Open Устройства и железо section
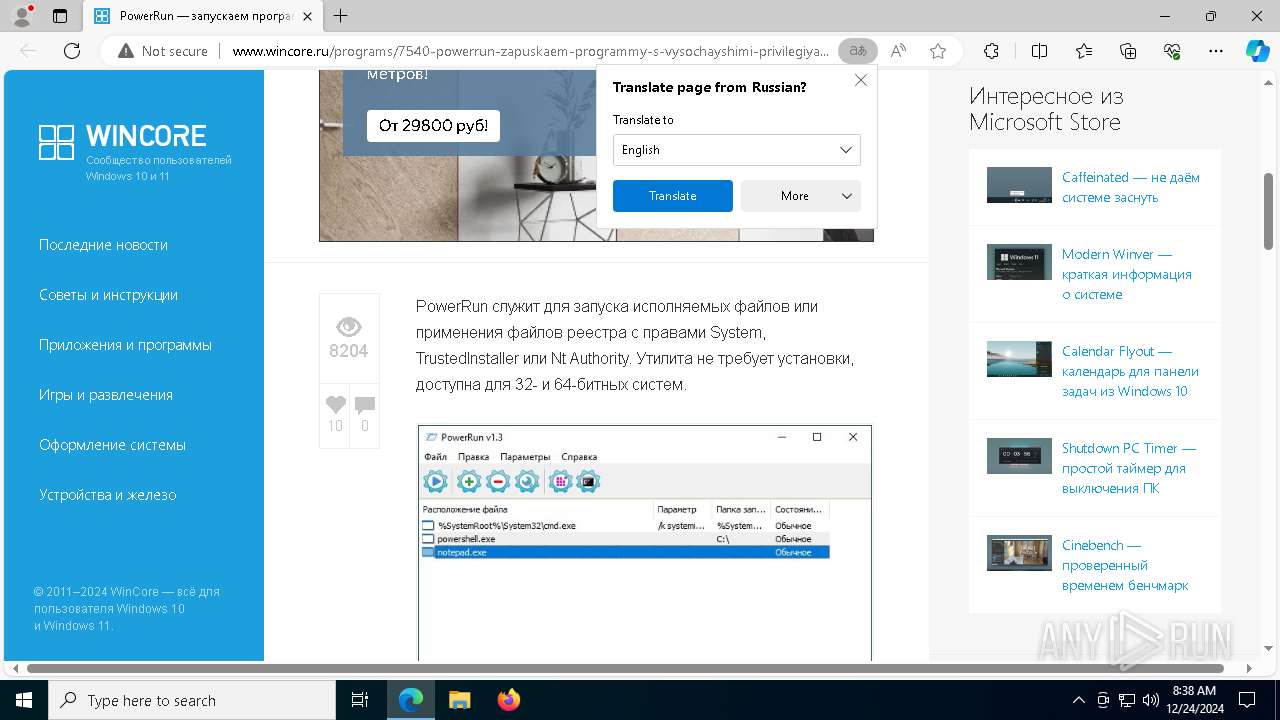 coord(107,495)
